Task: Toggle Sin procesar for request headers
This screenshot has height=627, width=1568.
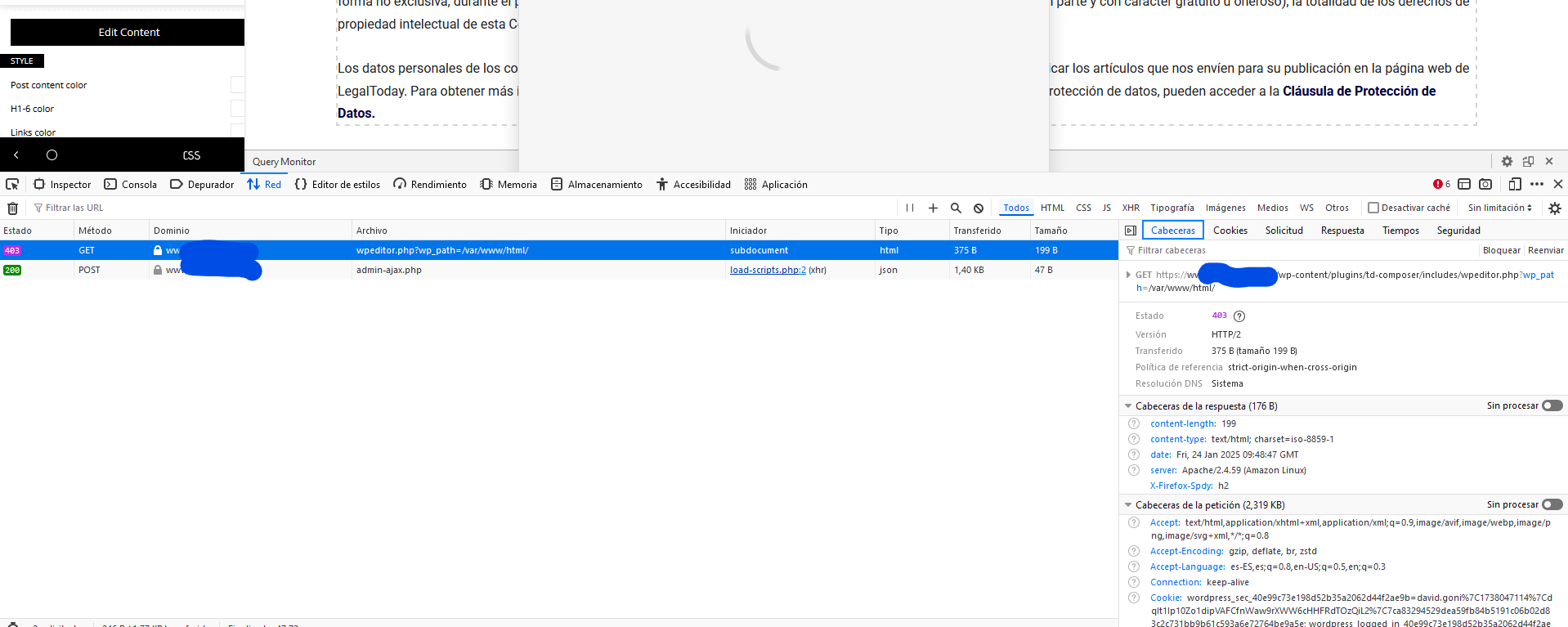Action: click(1552, 504)
